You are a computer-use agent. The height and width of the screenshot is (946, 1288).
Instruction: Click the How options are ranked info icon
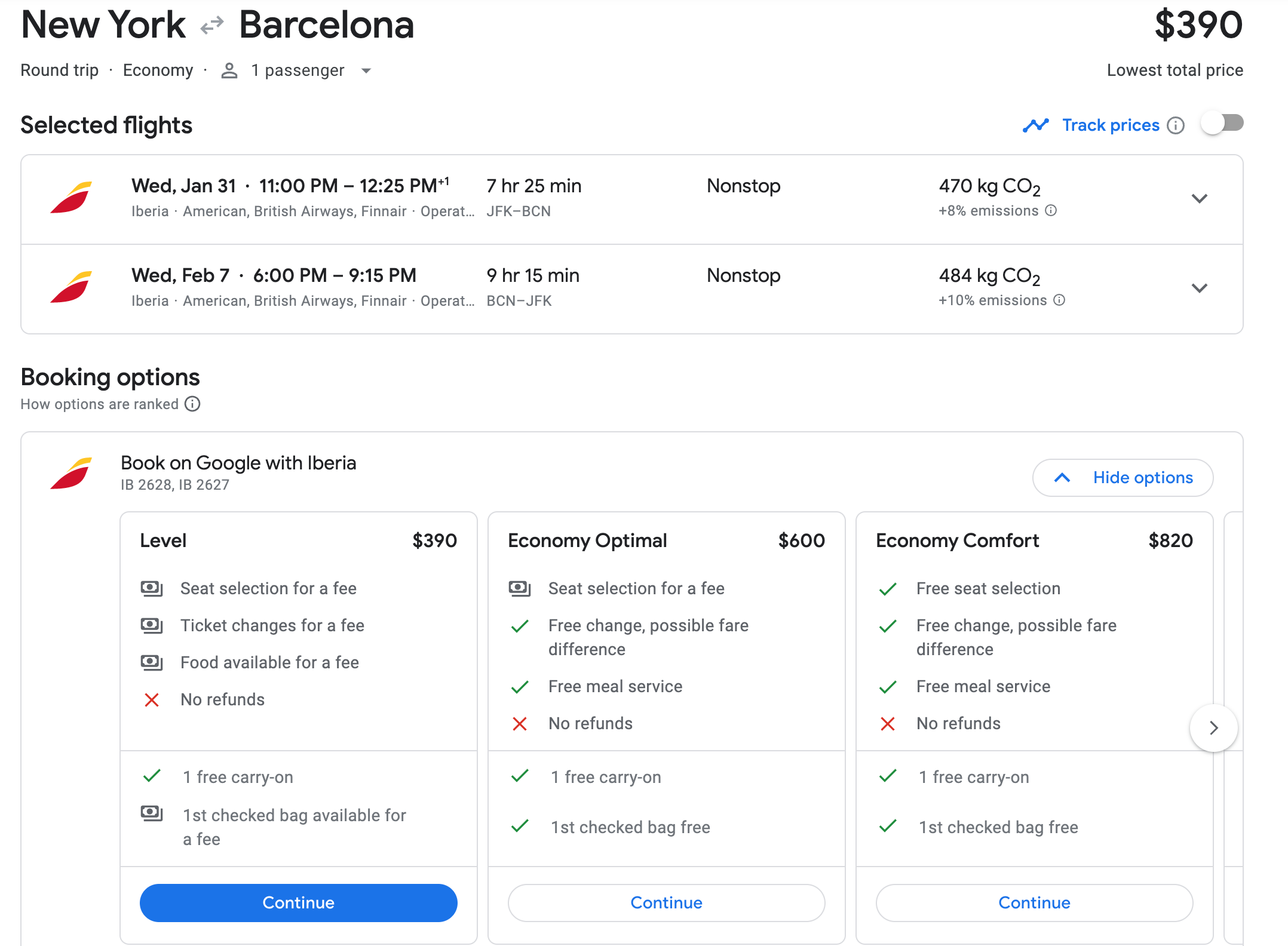(192, 404)
